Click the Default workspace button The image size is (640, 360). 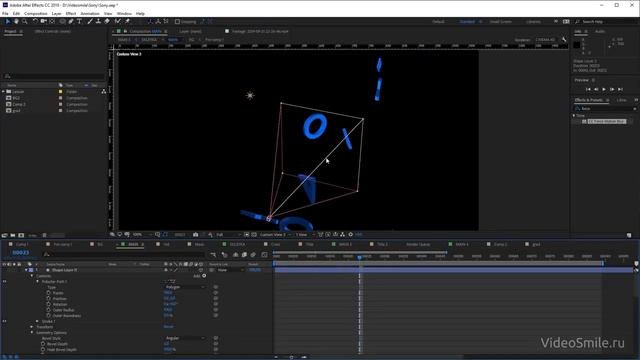438,22
